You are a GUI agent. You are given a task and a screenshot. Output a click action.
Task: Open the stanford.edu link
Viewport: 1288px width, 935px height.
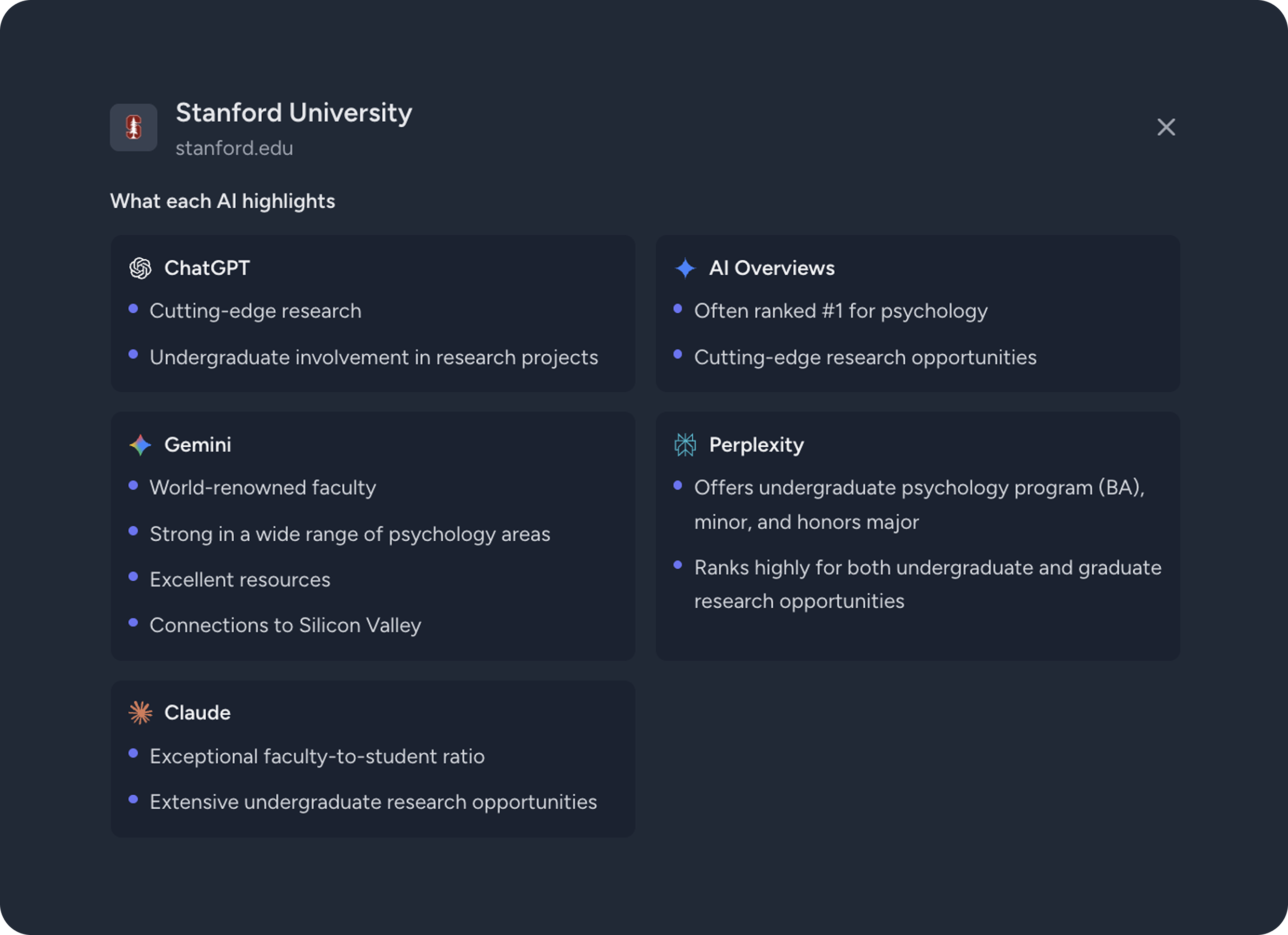(235, 148)
